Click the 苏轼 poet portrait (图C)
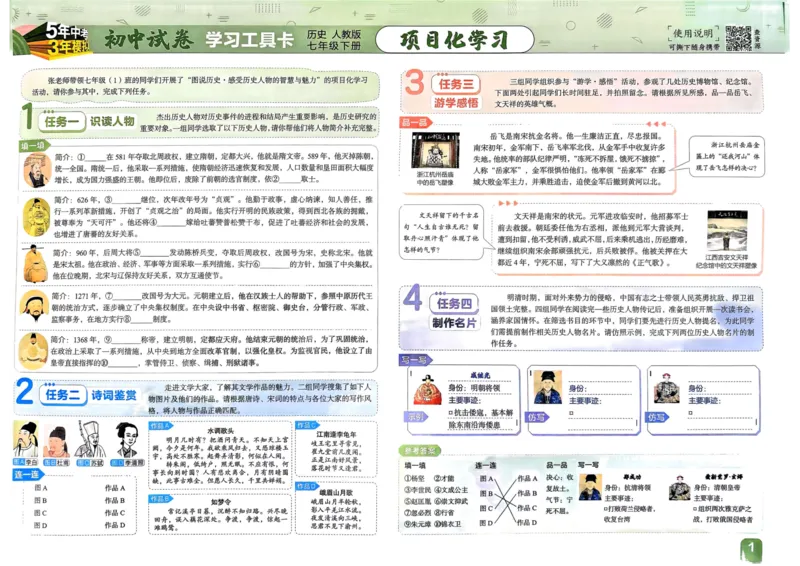 [90, 440]
